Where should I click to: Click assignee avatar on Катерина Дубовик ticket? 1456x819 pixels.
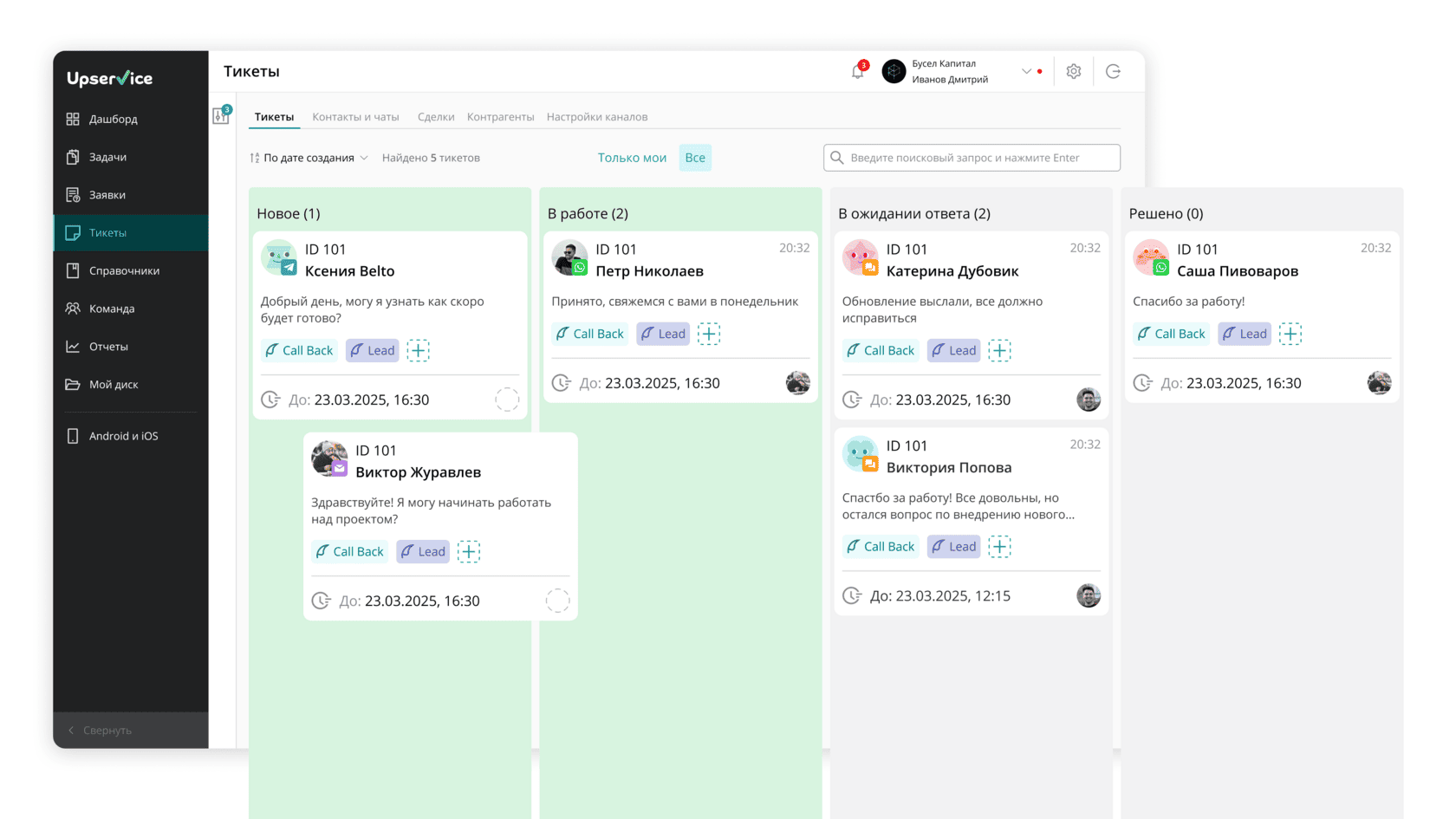(x=1089, y=400)
